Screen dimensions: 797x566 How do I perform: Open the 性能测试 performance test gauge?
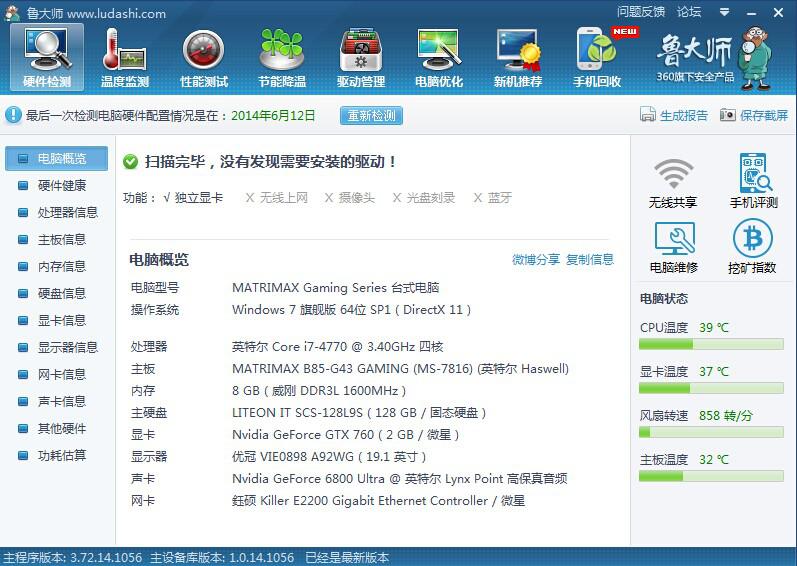click(204, 57)
